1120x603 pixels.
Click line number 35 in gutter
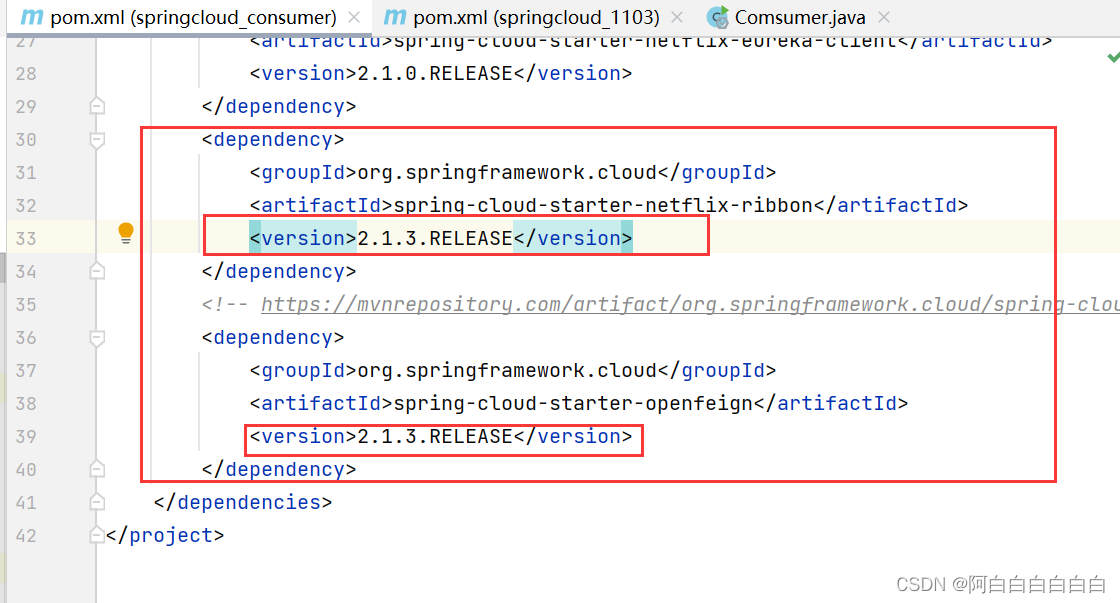pos(26,305)
